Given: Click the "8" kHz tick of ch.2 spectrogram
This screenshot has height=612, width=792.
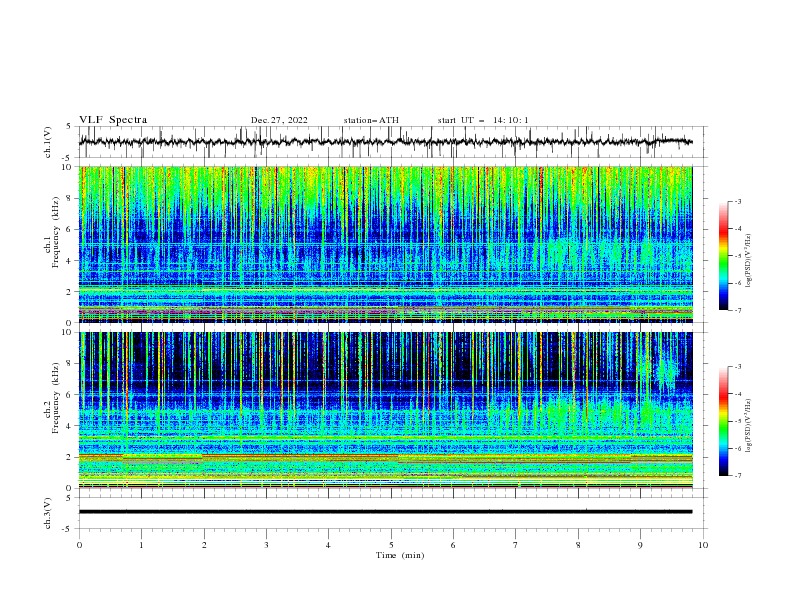Looking at the screenshot, I should pos(70,363).
